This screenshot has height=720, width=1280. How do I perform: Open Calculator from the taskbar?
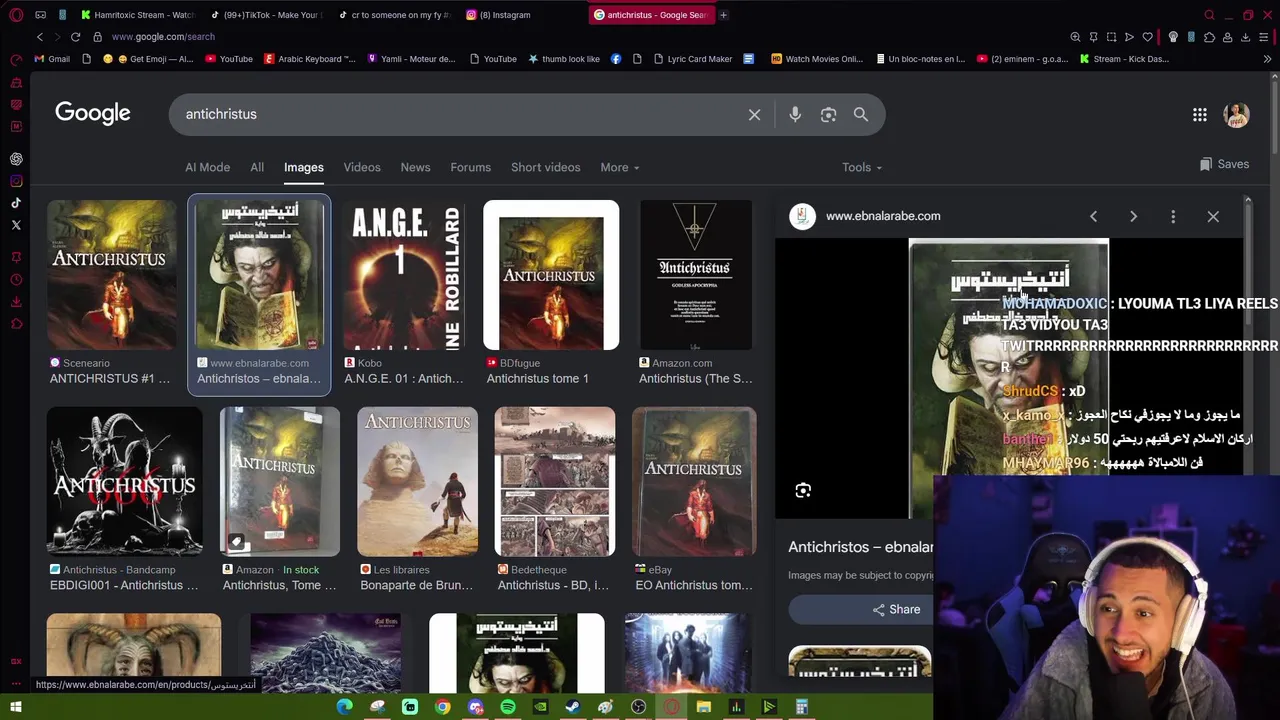[802, 707]
